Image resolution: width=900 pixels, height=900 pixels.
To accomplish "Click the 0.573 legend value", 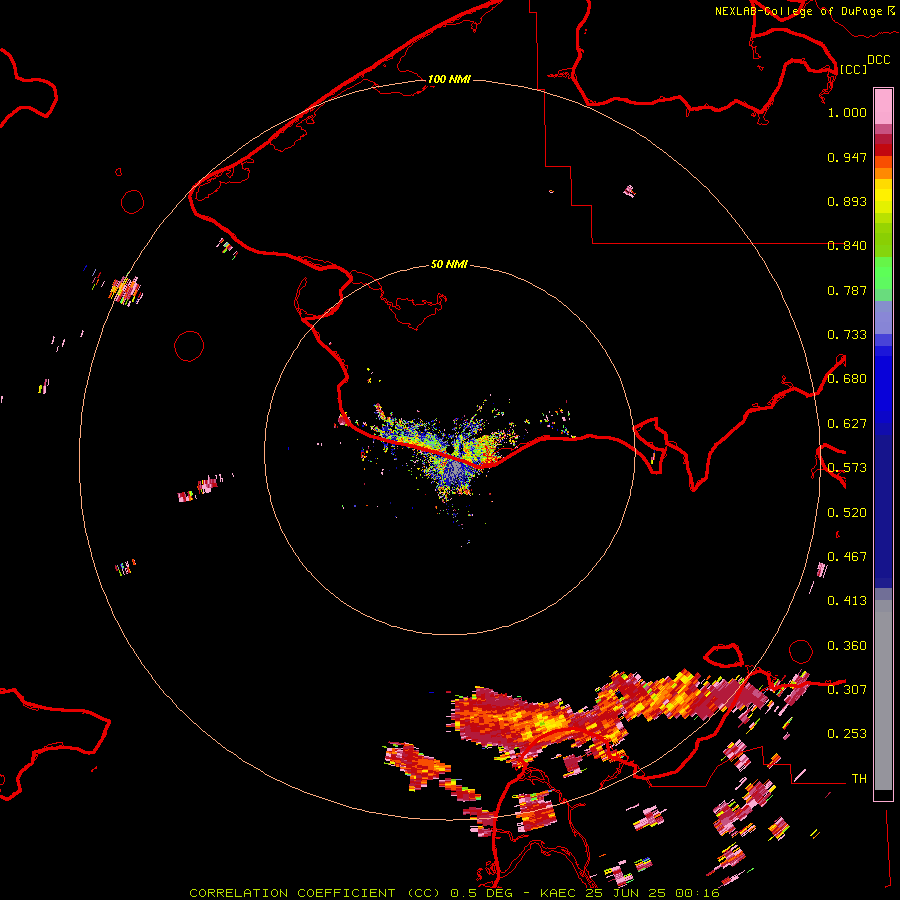I will point(847,468).
